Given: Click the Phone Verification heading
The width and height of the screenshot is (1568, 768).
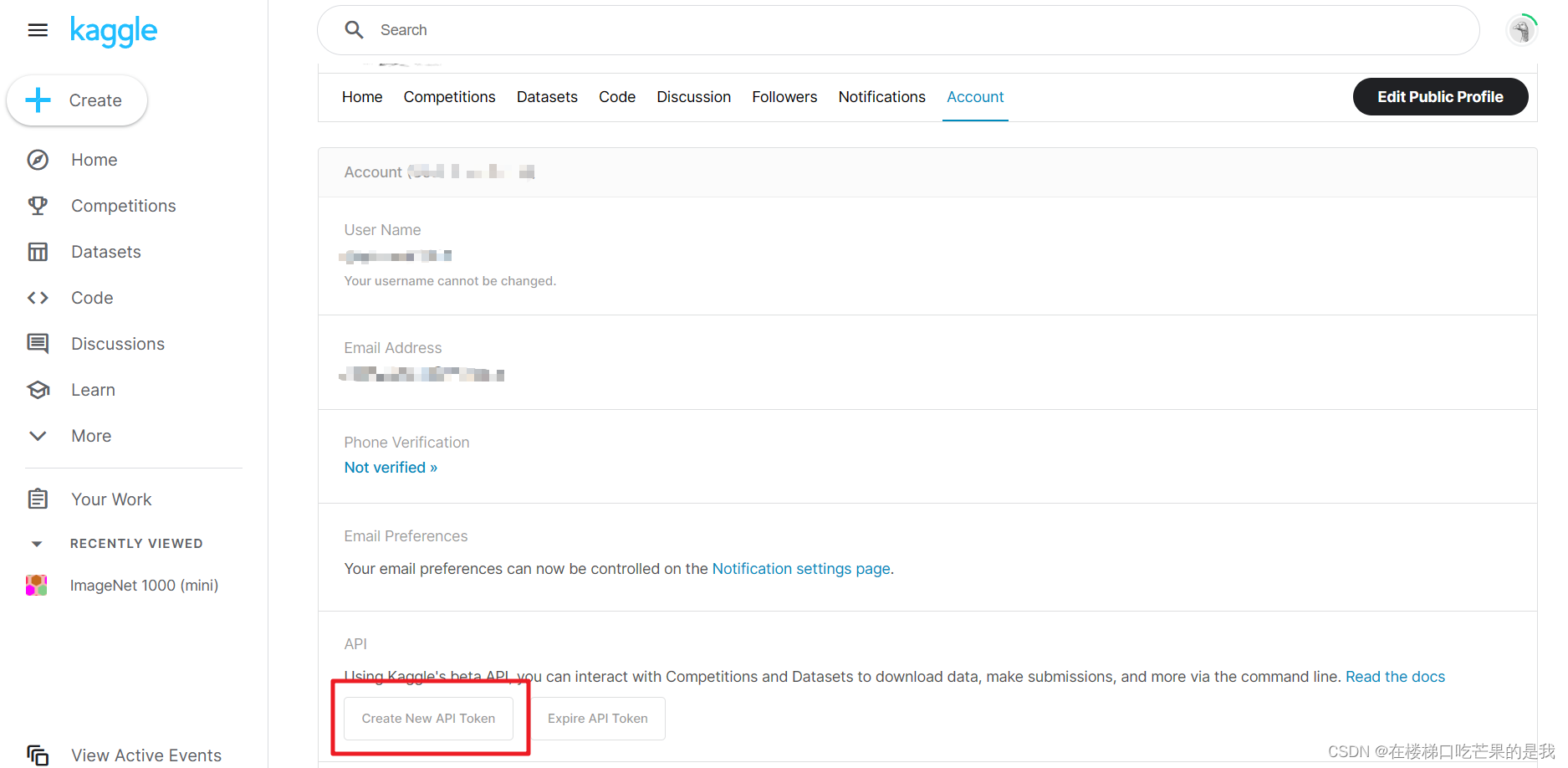Looking at the screenshot, I should (406, 443).
